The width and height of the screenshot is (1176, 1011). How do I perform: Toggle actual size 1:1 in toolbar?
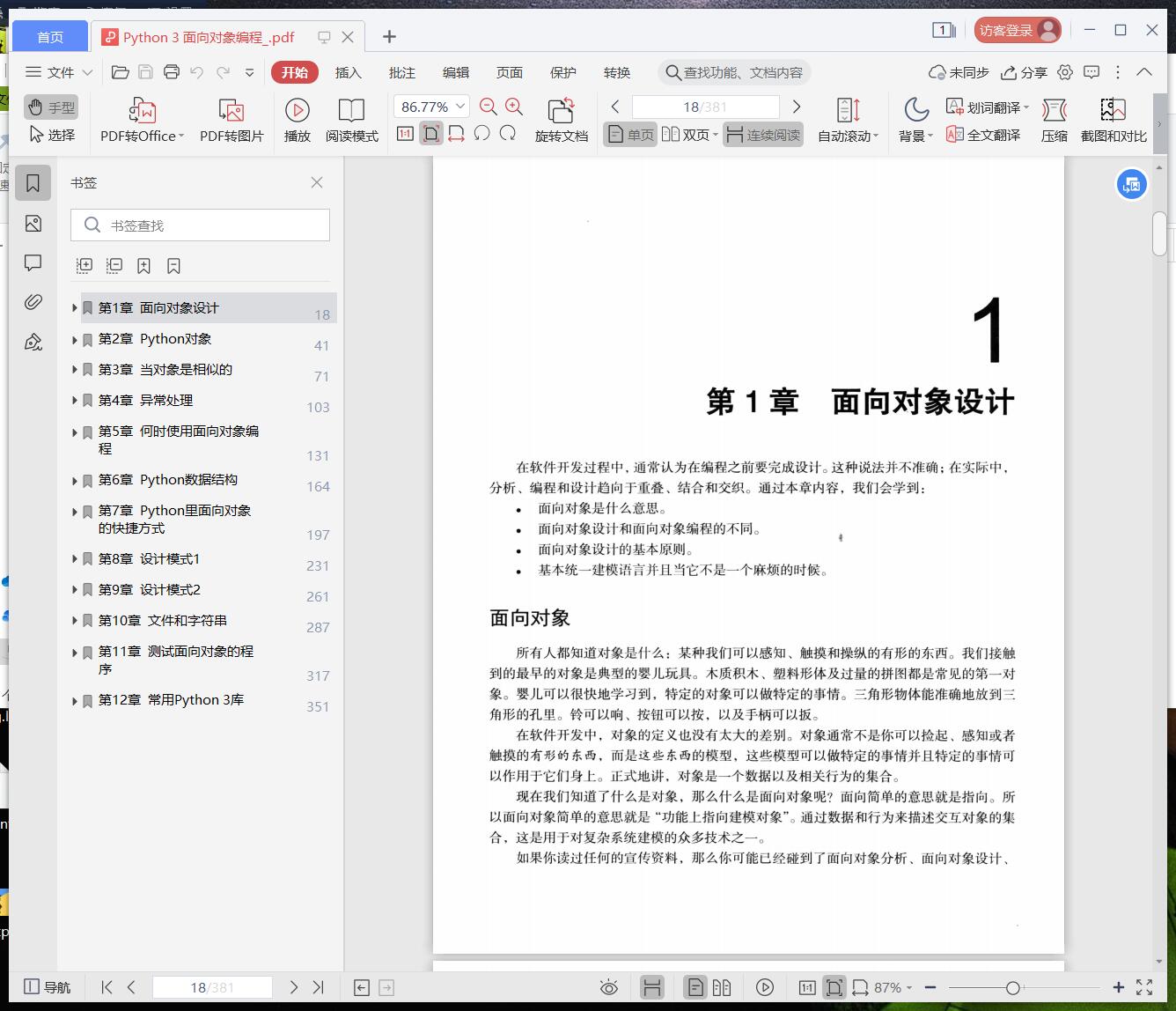pos(405,134)
